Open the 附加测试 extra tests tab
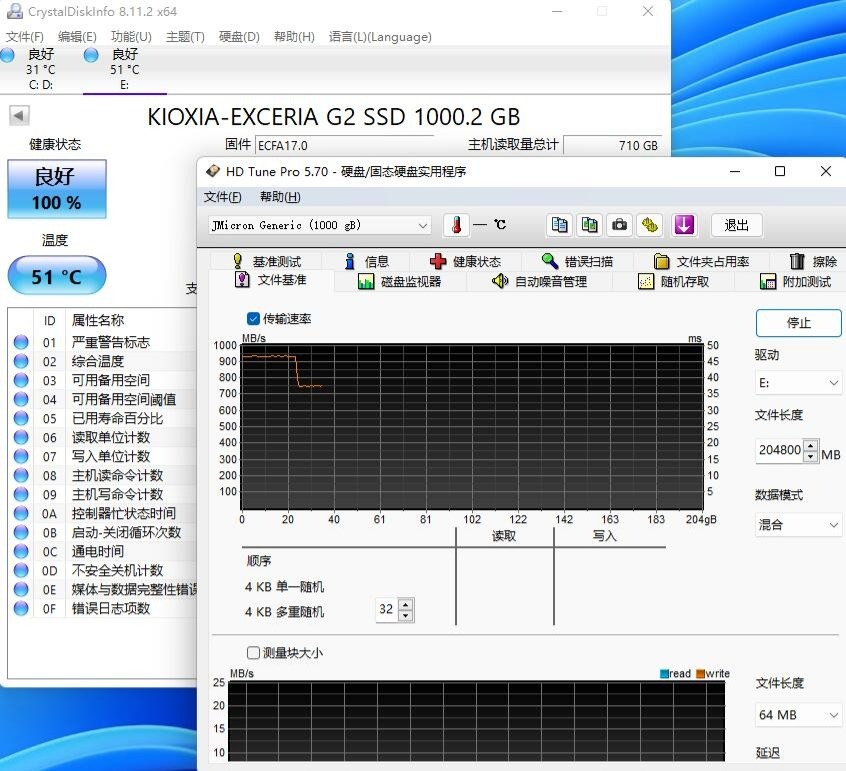Viewport: 846px width, 771px height. click(x=796, y=281)
